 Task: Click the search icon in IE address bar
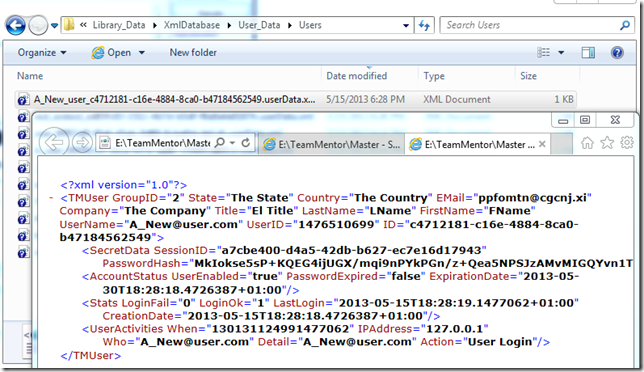click(220, 142)
